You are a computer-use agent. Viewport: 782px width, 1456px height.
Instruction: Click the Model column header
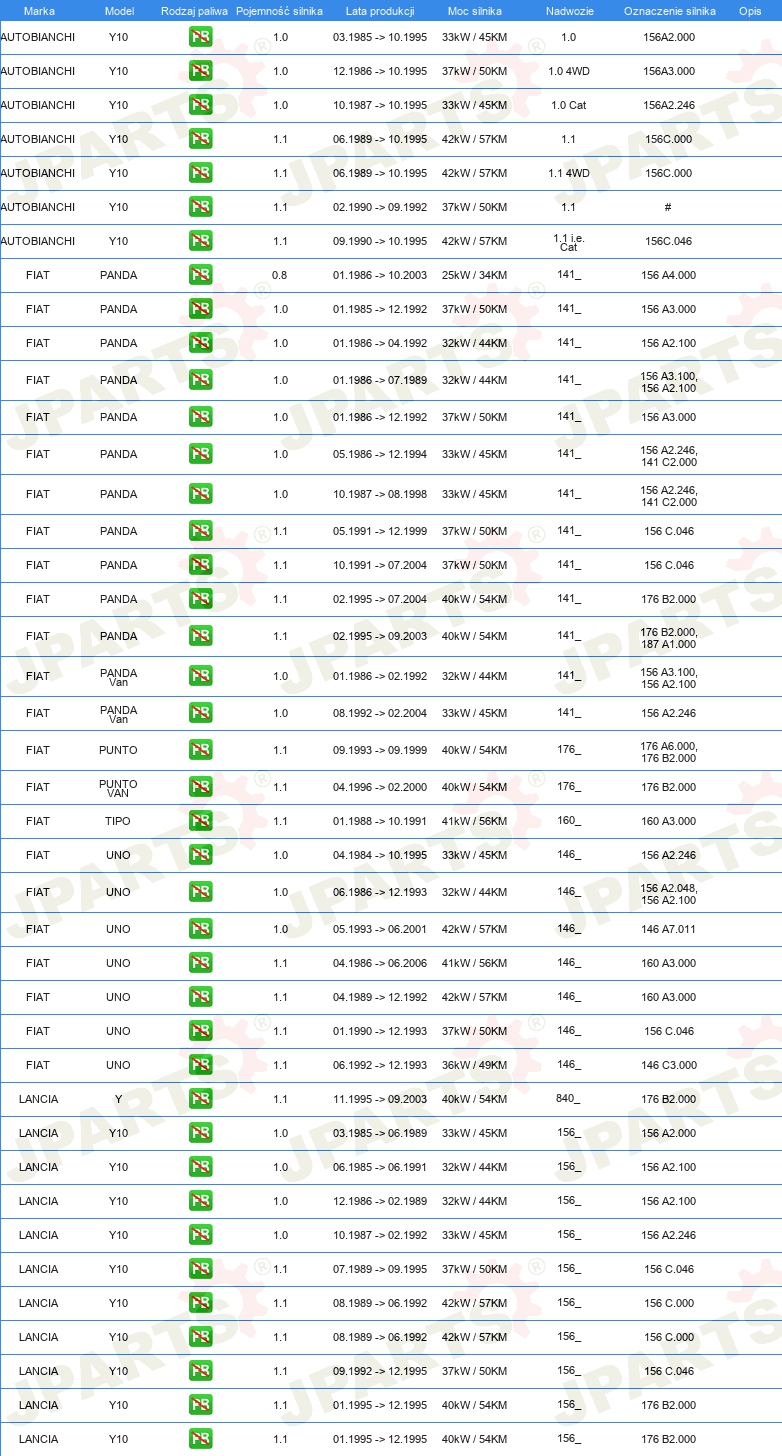pos(119,11)
